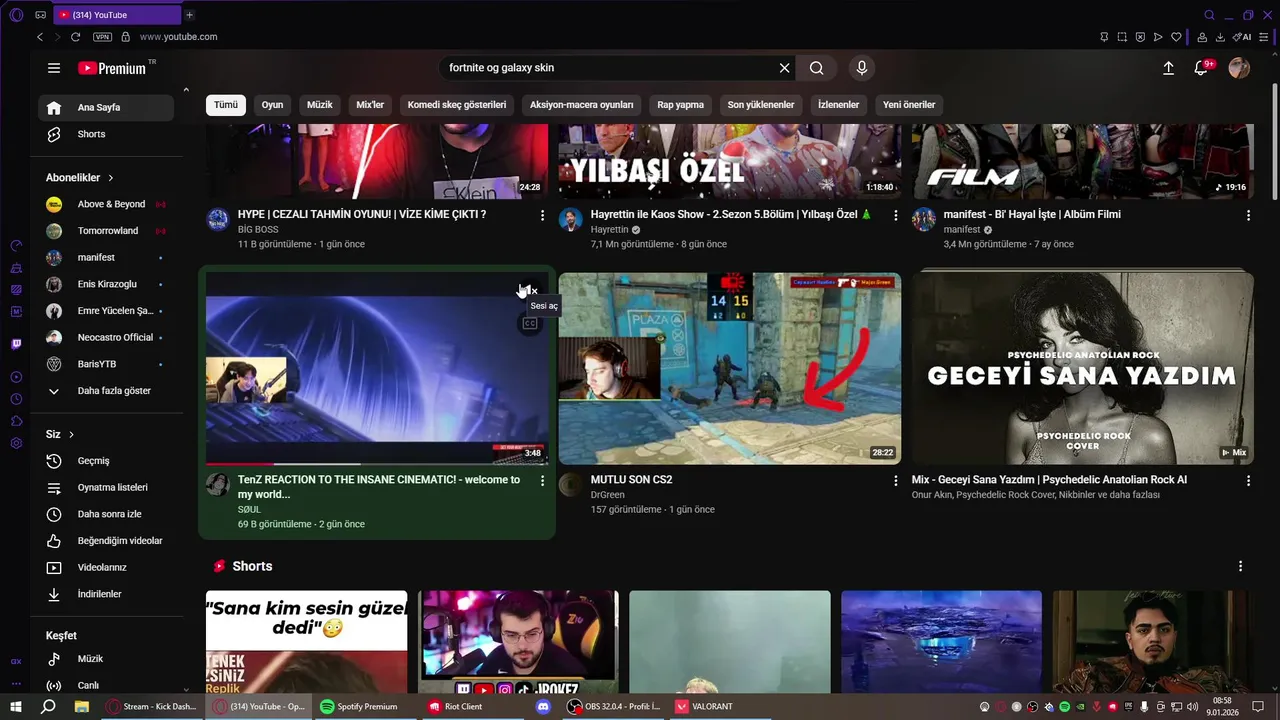Open a new browser tab
This screenshot has height=720, width=1280.
(189, 15)
